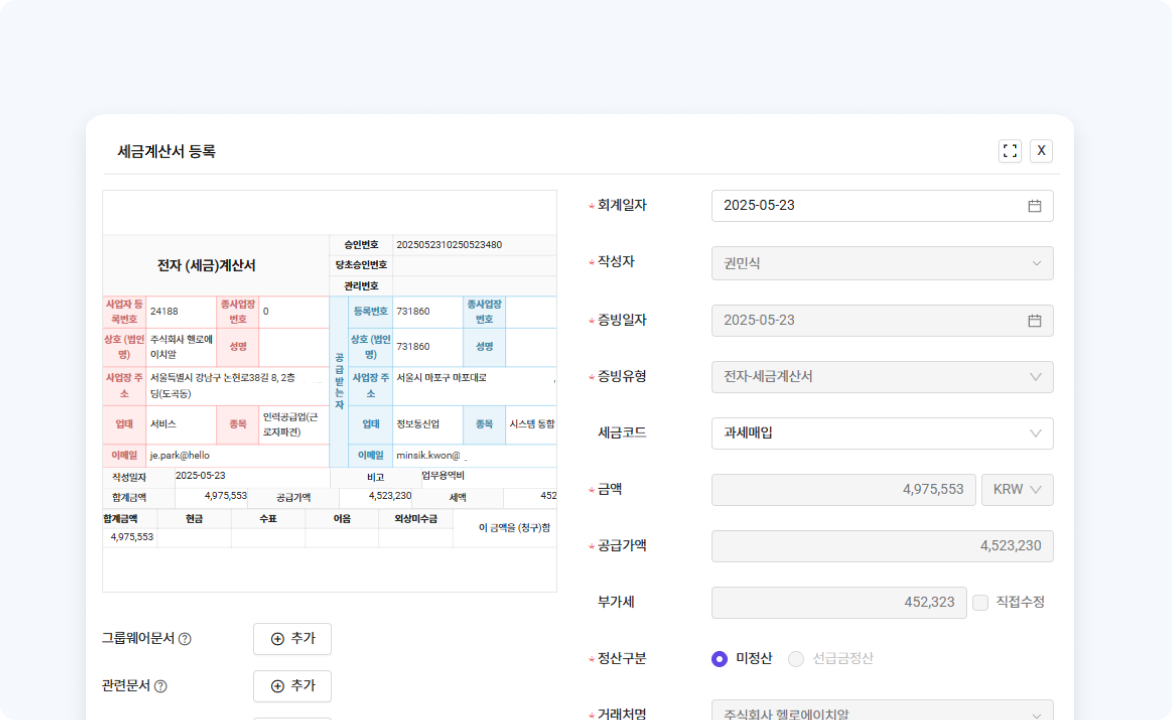Add a 그룹웨어문서 with 추가 button
The width and height of the screenshot is (1172, 720).
292,639
